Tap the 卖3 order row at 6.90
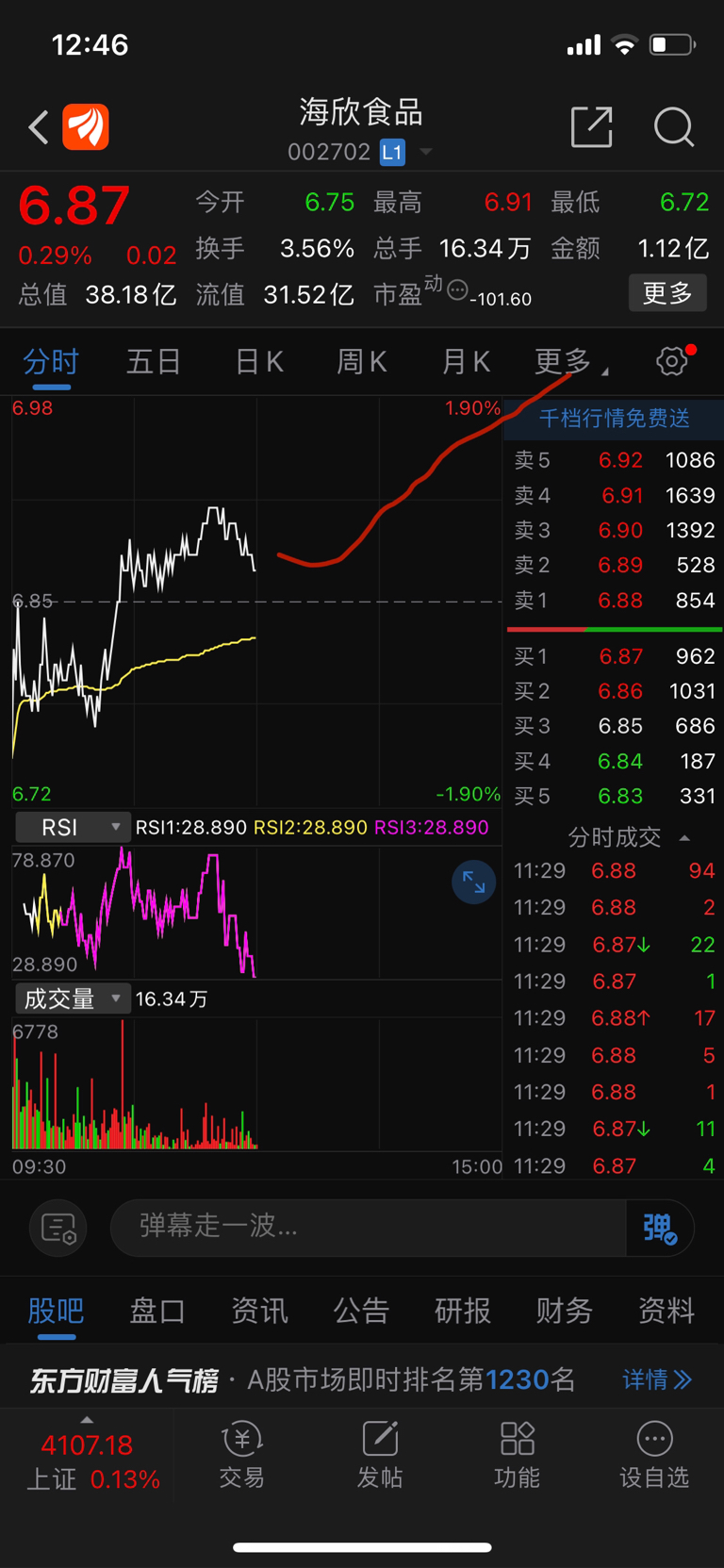 pyautogui.click(x=614, y=530)
